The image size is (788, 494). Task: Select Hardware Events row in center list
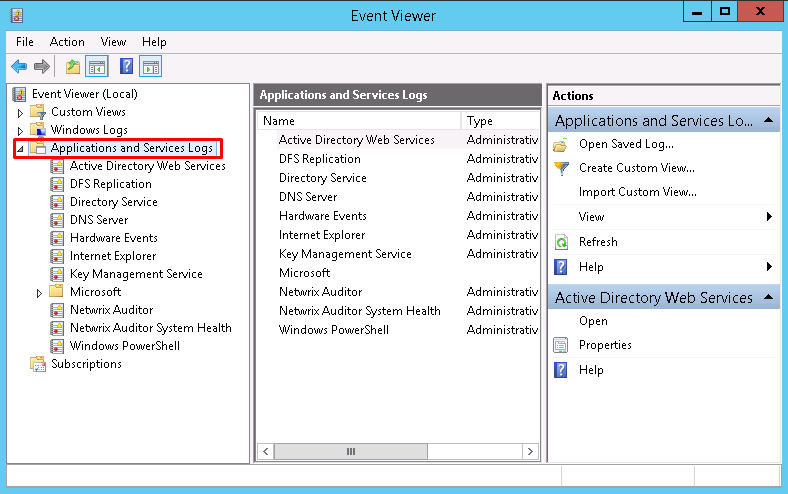[399, 216]
